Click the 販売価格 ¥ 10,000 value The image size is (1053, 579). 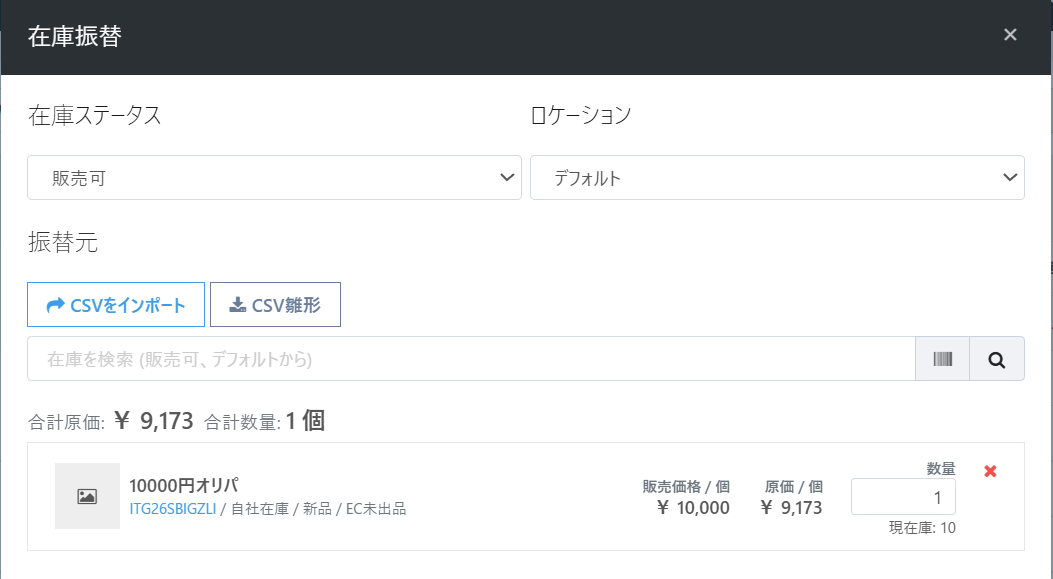[693, 508]
